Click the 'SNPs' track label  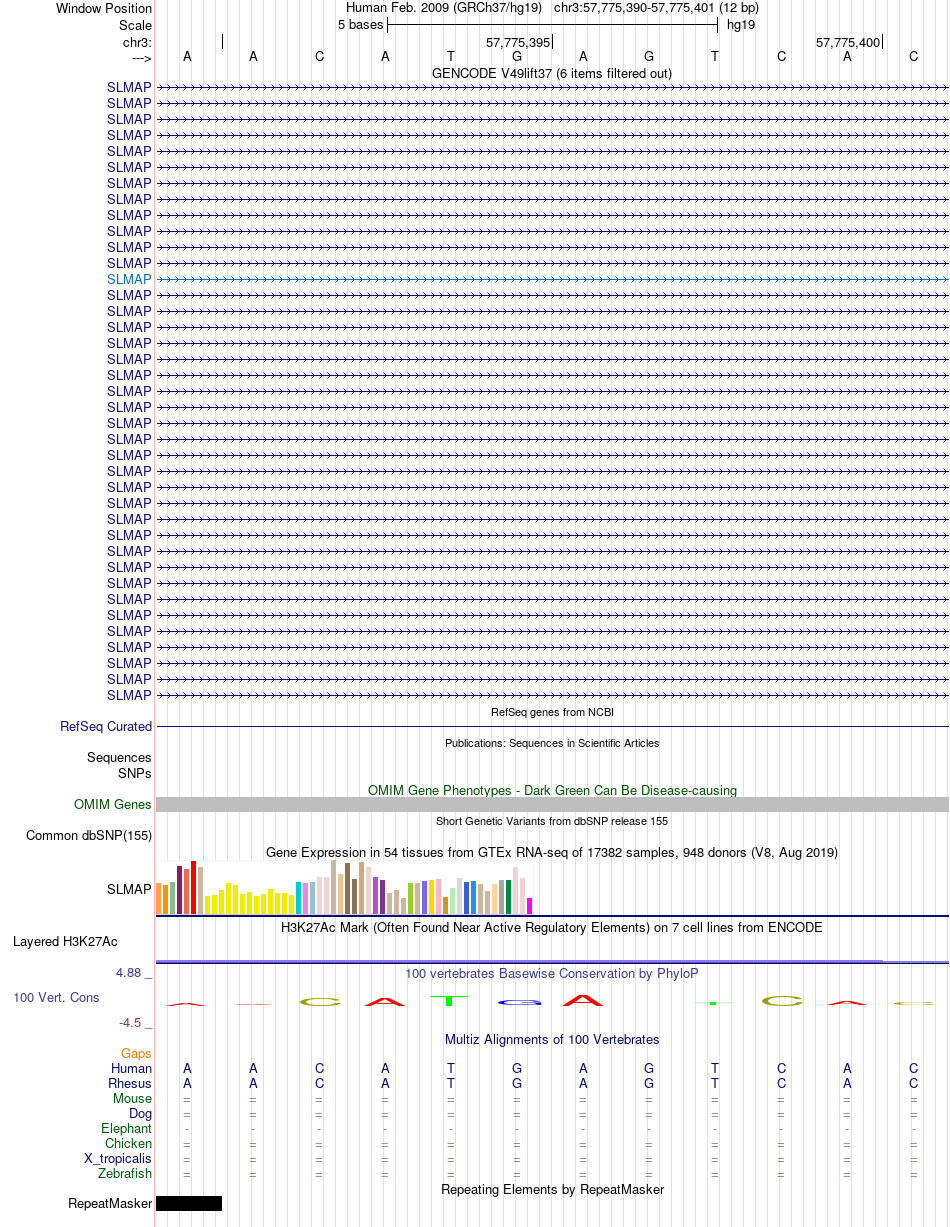(135, 773)
